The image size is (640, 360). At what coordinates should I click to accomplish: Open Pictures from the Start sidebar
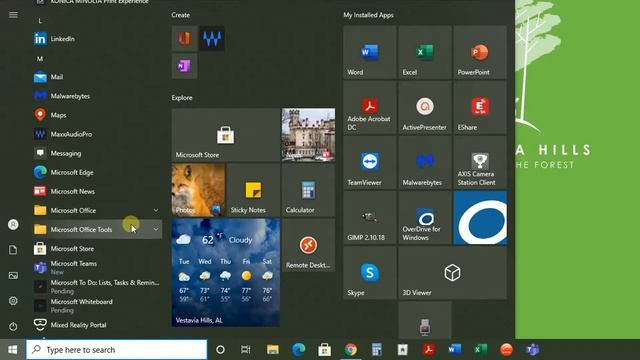click(13, 276)
